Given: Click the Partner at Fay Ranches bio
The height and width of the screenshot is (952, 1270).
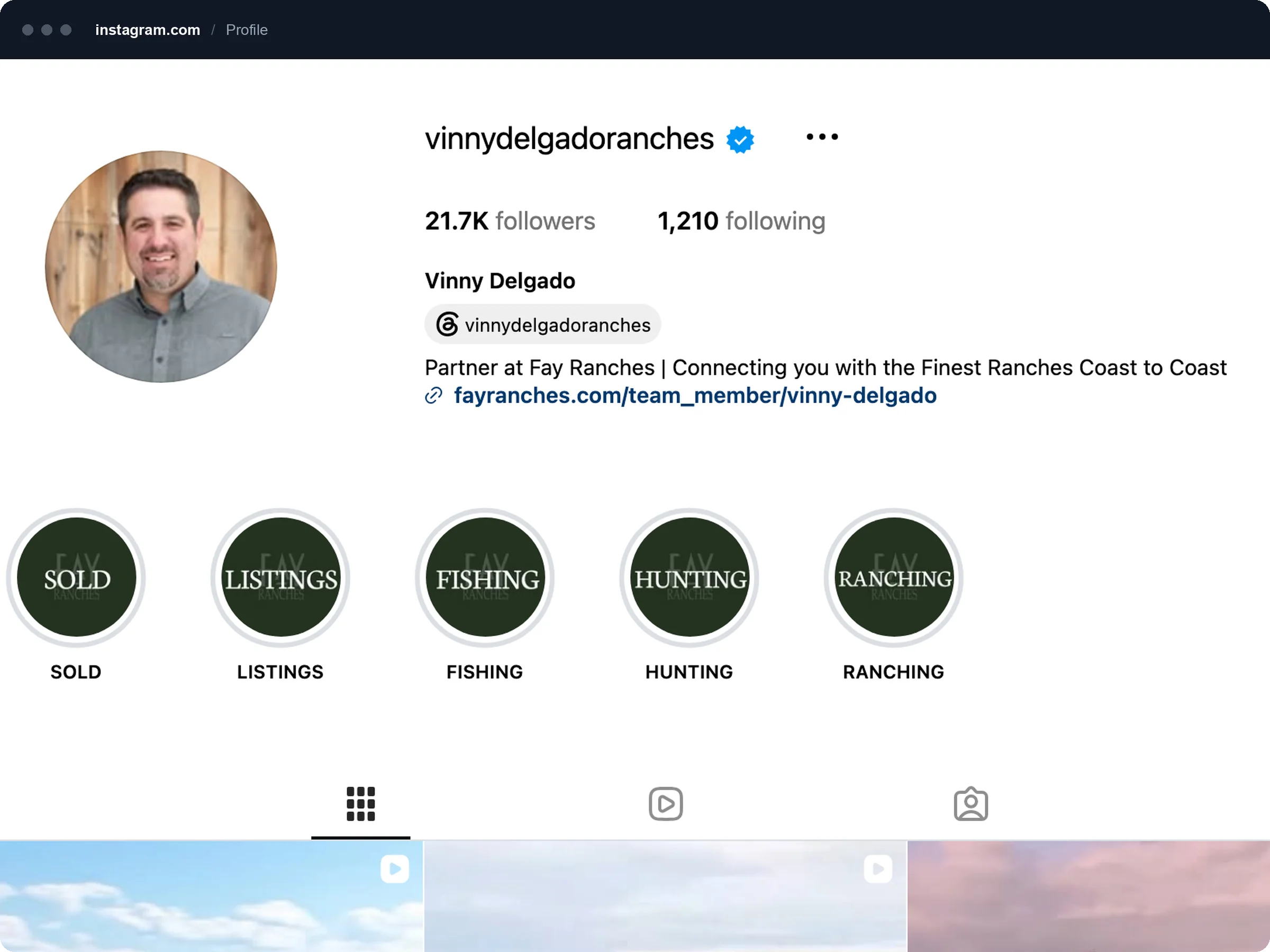Looking at the screenshot, I should click(x=825, y=367).
